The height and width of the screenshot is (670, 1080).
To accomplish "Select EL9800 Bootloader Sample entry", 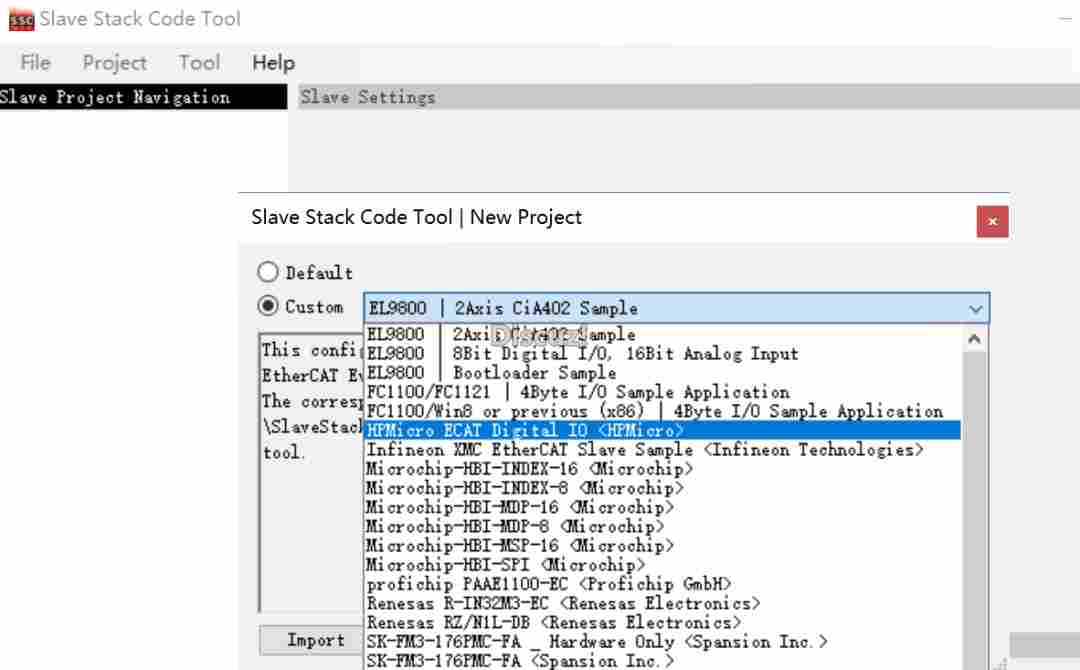I will (491, 372).
